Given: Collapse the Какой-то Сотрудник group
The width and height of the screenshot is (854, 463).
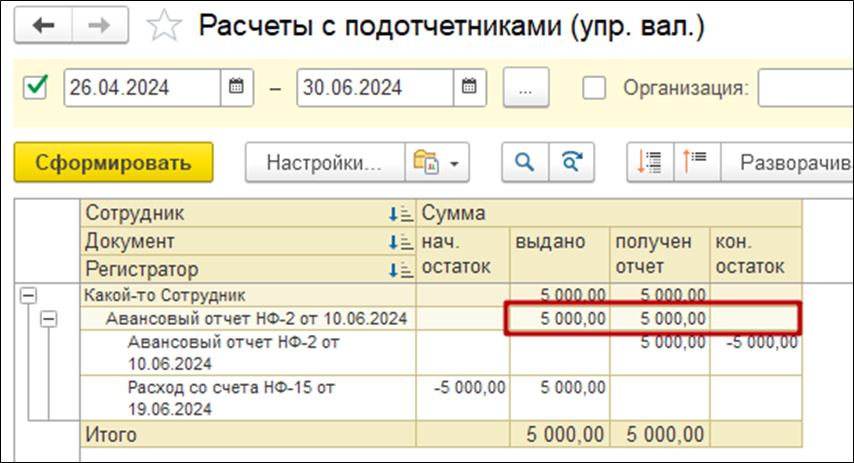Looking at the screenshot, I should (28, 295).
